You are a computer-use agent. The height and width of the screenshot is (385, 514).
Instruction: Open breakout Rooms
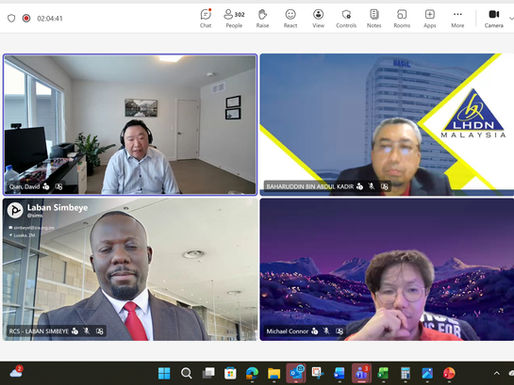tap(402, 18)
